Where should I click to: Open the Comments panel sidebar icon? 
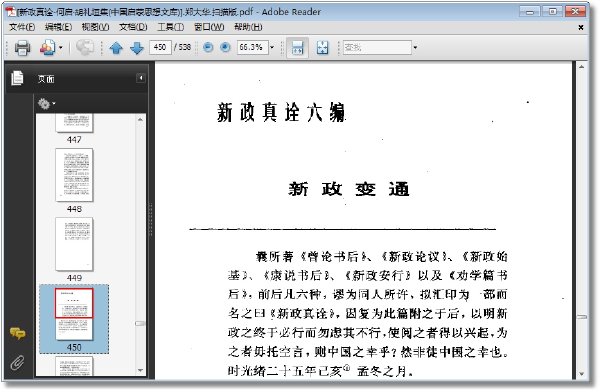point(18,333)
